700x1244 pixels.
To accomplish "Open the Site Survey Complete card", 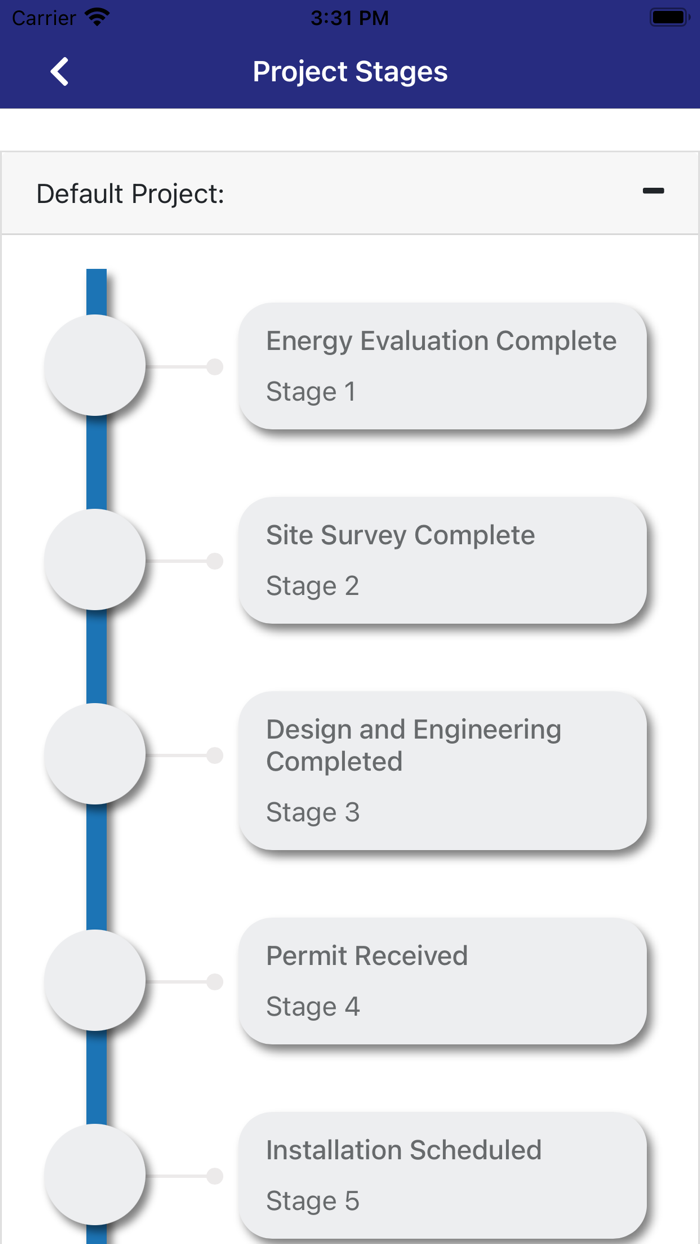I will coord(442,560).
